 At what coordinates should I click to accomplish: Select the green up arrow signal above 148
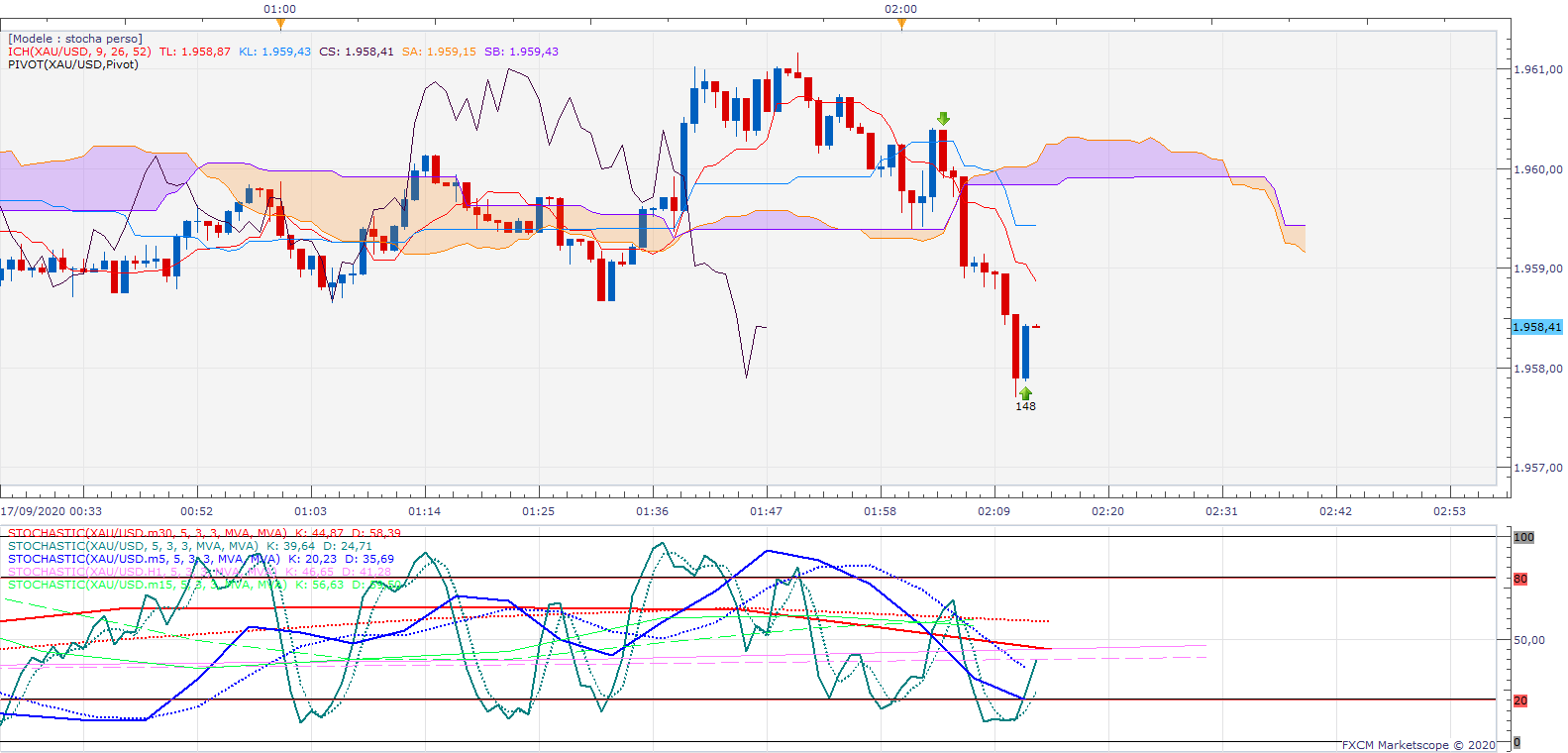[1025, 393]
